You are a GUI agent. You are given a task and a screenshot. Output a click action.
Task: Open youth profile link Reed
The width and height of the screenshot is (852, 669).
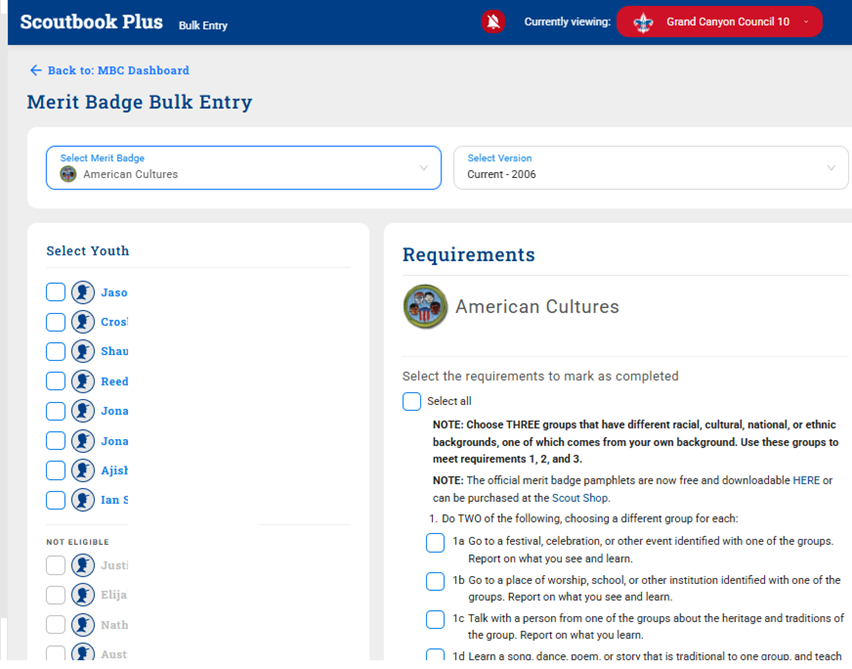tap(115, 382)
